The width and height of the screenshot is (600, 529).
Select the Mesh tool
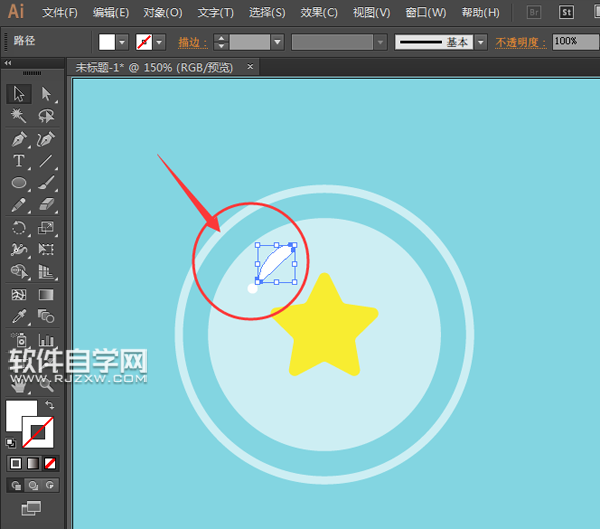coord(18,295)
